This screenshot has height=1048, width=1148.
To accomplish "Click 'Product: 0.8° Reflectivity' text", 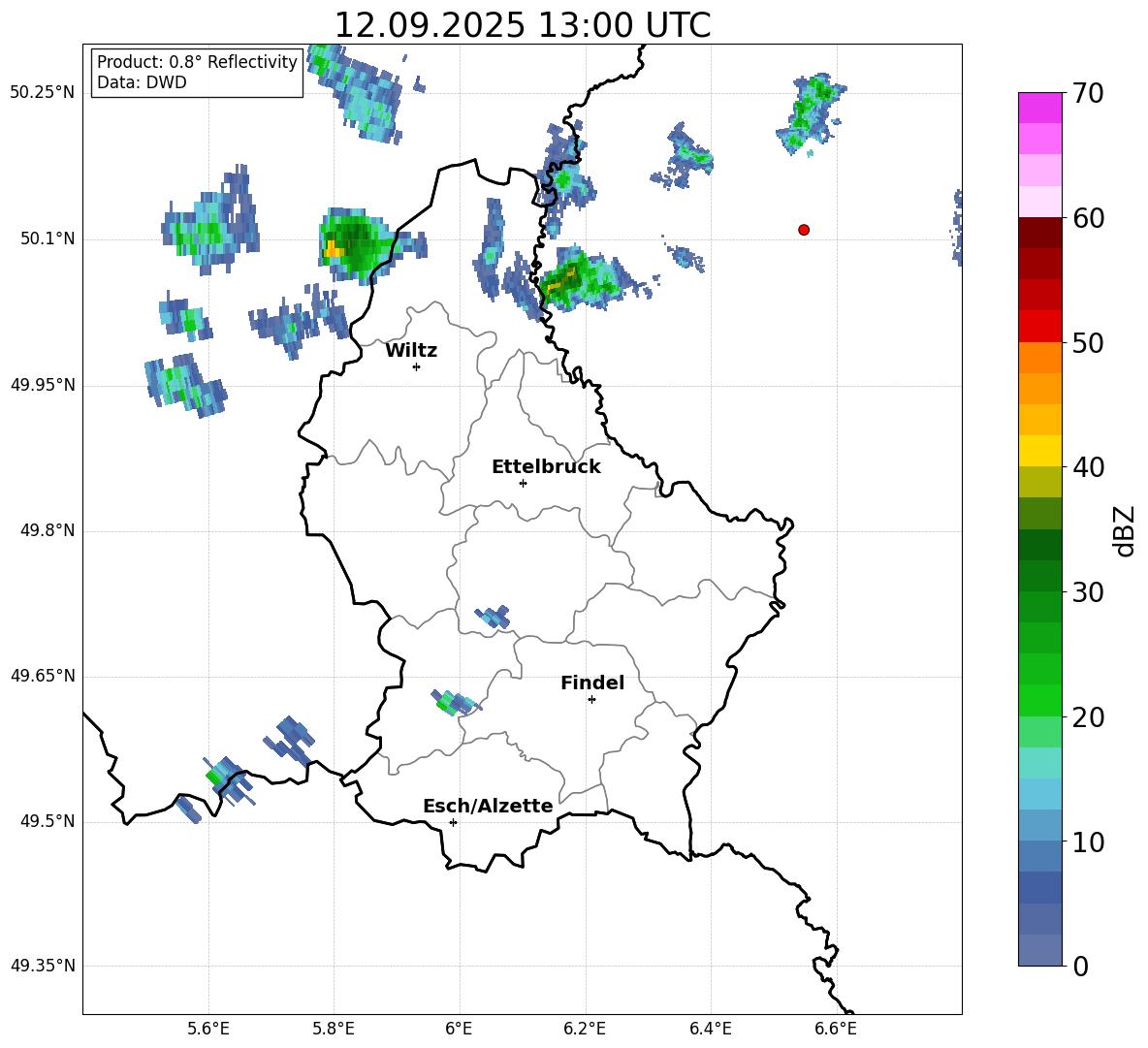I will pyautogui.click(x=197, y=62).
